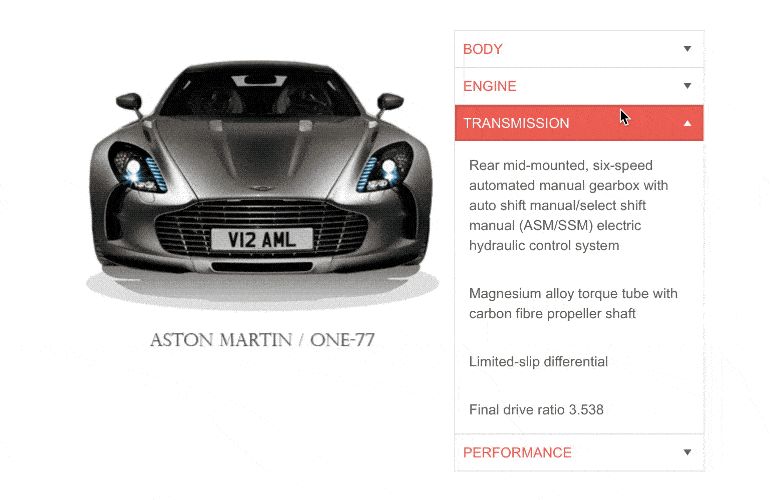Collapse TRANSMISSION using up arrow

pos(687,123)
